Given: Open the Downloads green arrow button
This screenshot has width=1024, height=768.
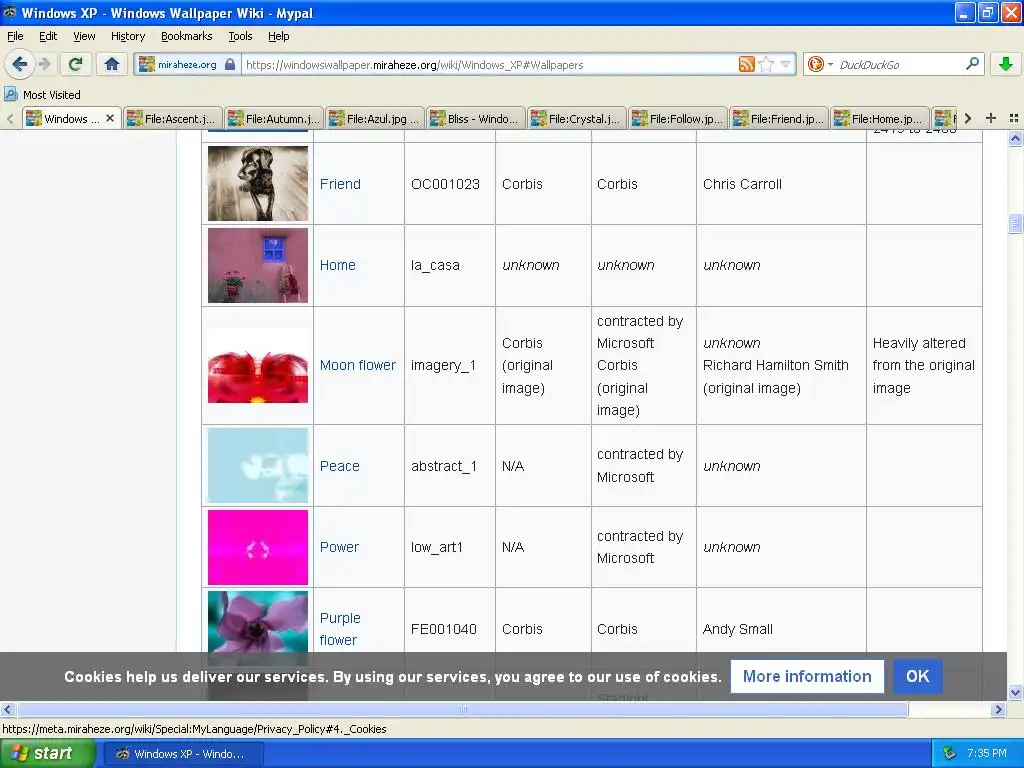Looking at the screenshot, I should (1006, 64).
